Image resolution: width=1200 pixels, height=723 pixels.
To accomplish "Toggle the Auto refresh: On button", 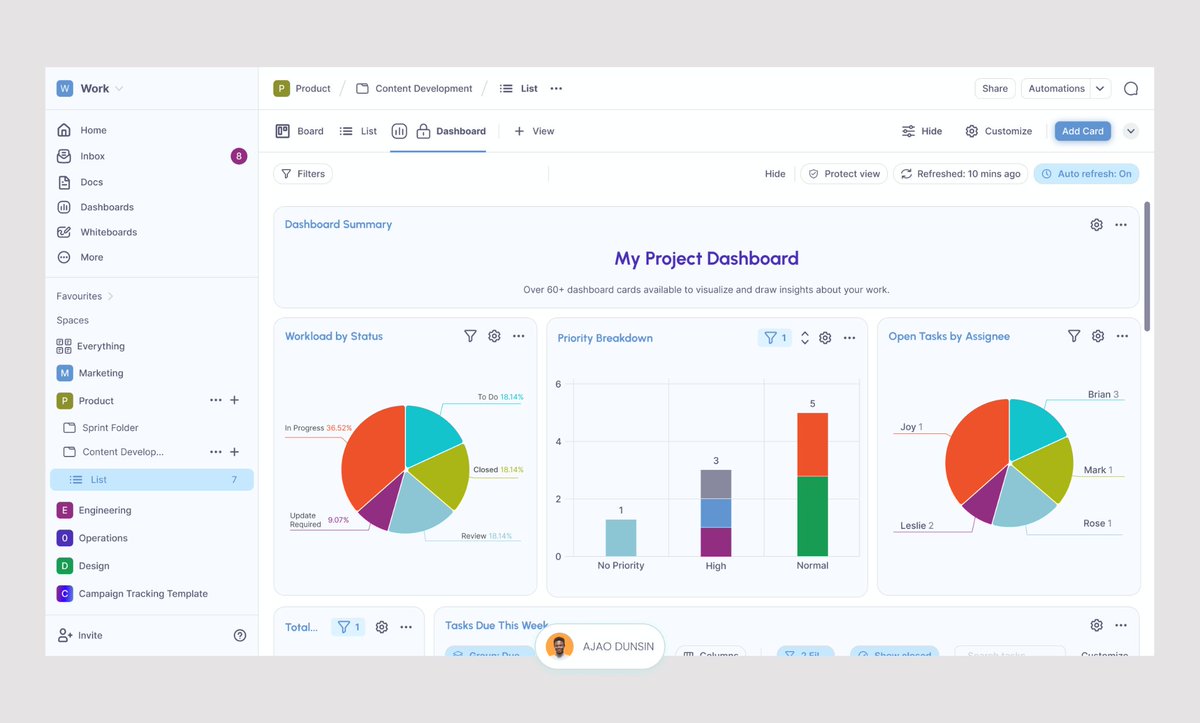I will (1086, 174).
